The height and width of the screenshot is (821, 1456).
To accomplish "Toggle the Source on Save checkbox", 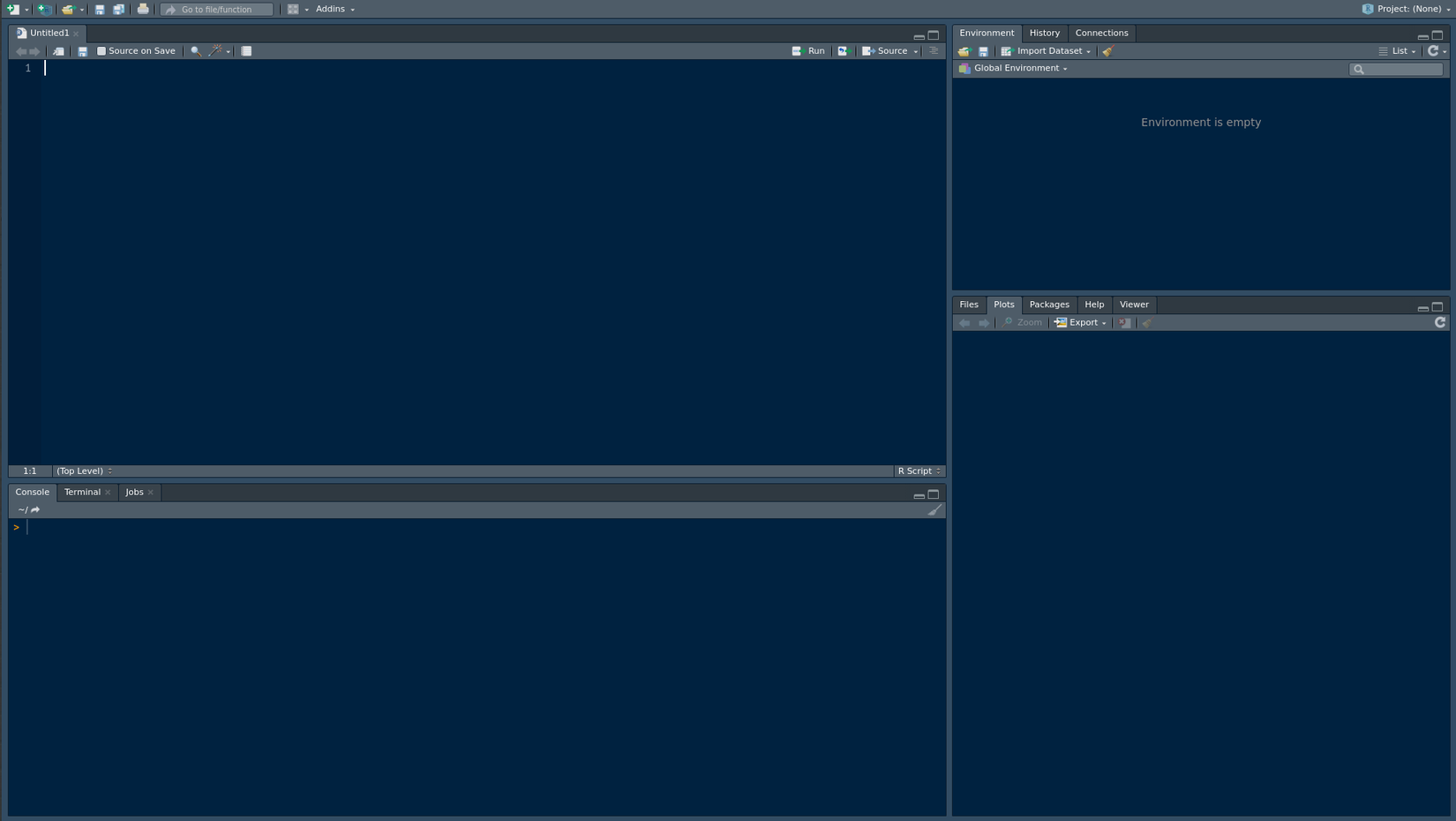I will tap(101, 50).
